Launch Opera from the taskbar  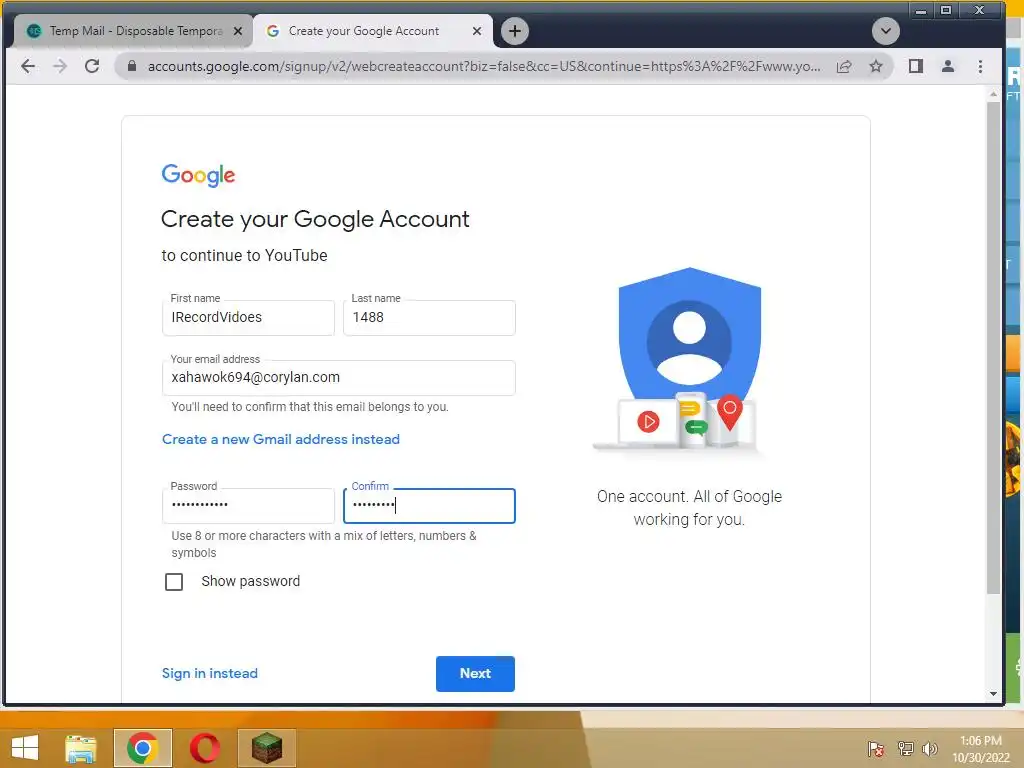204,748
